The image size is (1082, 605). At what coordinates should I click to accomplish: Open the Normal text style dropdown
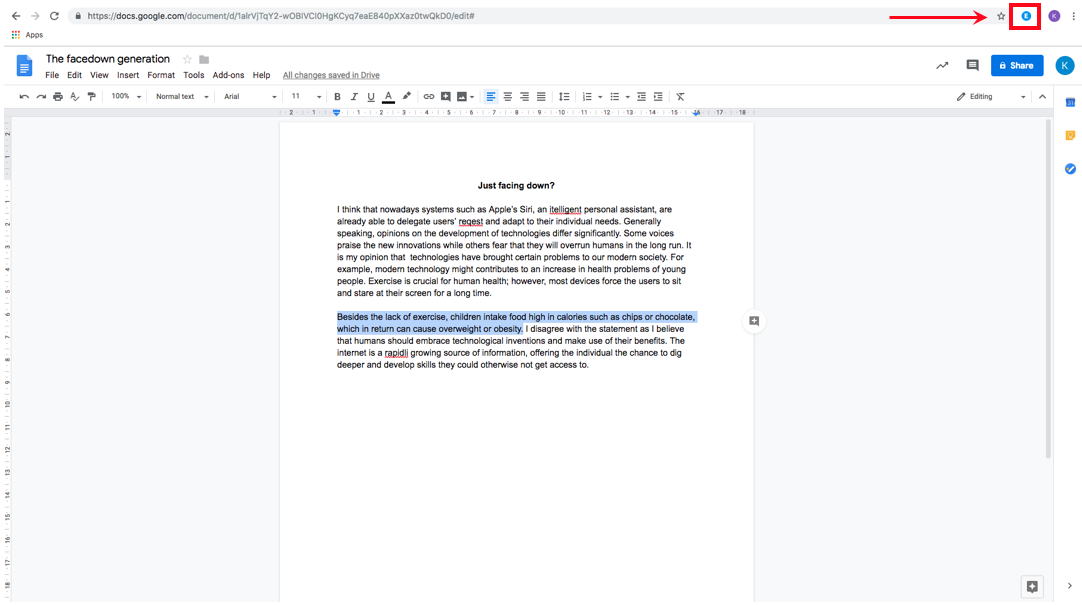(x=182, y=97)
